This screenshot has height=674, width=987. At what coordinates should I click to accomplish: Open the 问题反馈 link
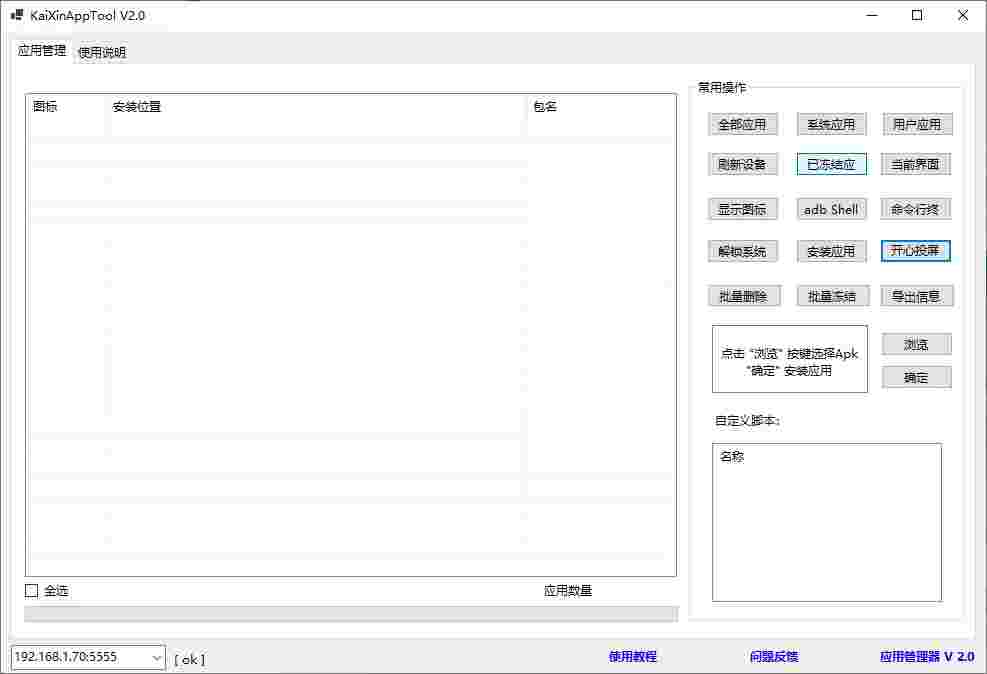(x=774, y=656)
